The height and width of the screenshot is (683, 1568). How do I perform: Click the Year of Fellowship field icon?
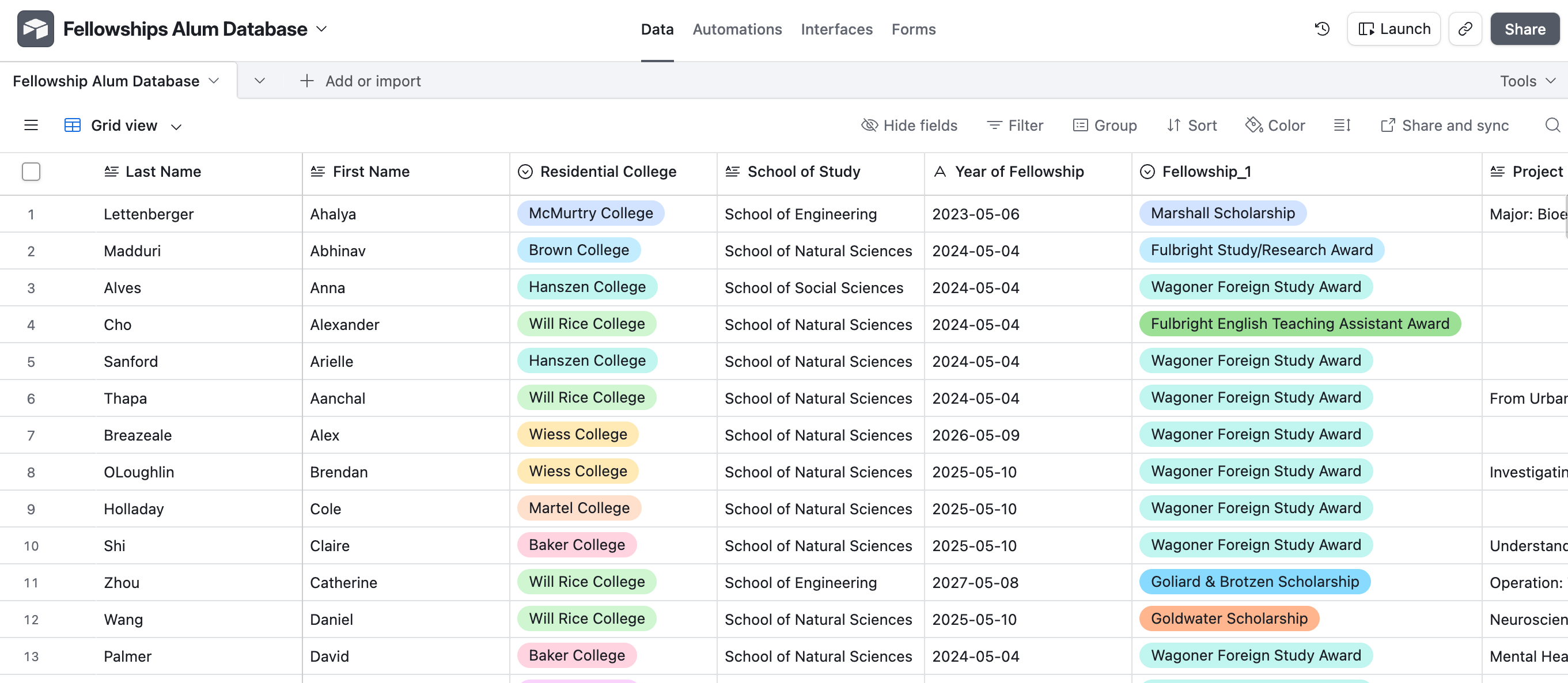click(x=940, y=171)
